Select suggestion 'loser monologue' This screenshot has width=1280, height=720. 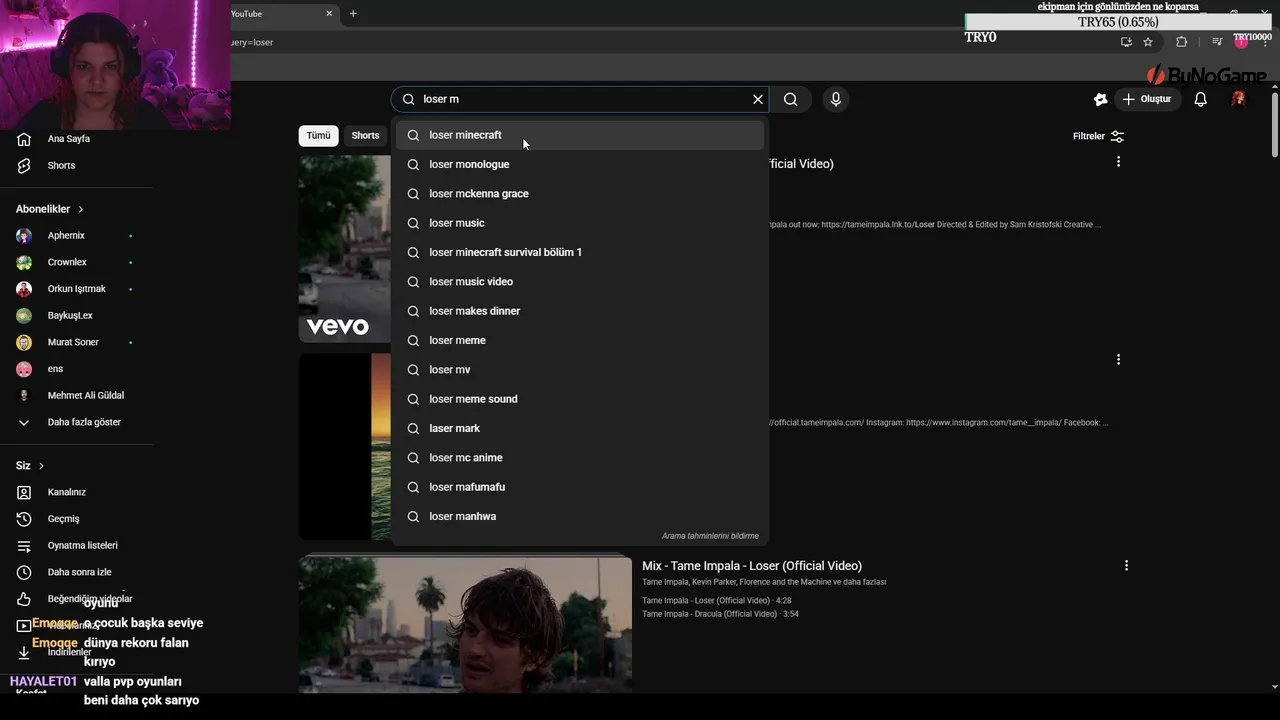pos(580,164)
